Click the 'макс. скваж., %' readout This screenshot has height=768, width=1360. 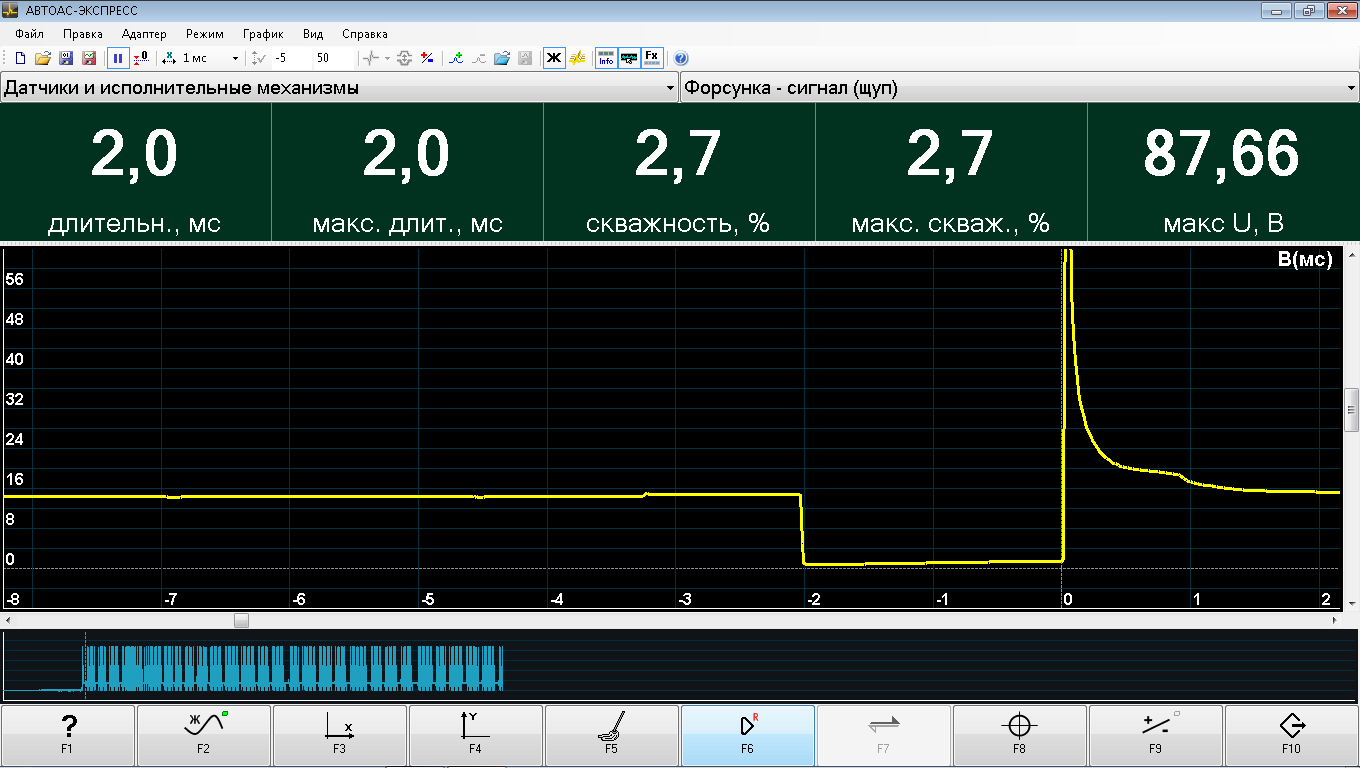tap(951, 172)
